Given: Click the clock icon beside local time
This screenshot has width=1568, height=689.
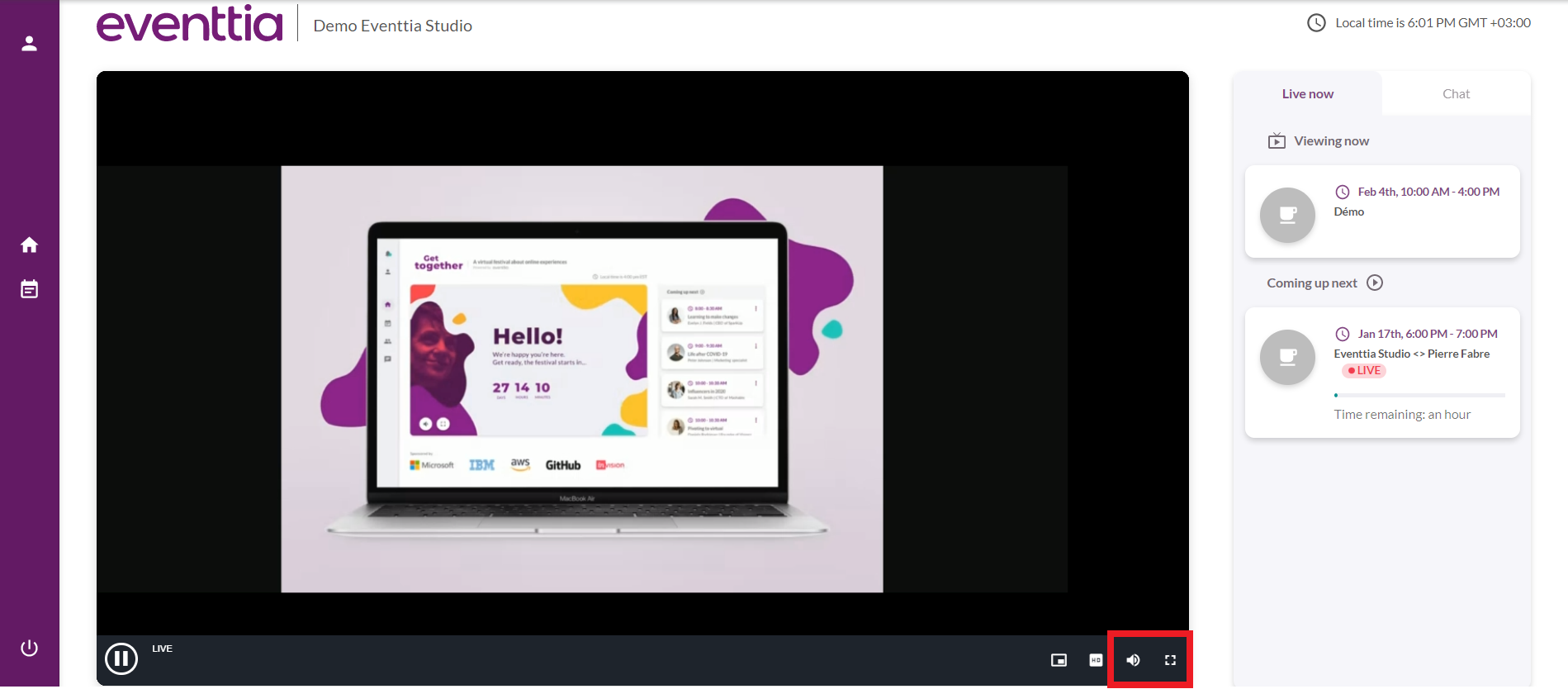Looking at the screenshot, I should point(1316,23).
